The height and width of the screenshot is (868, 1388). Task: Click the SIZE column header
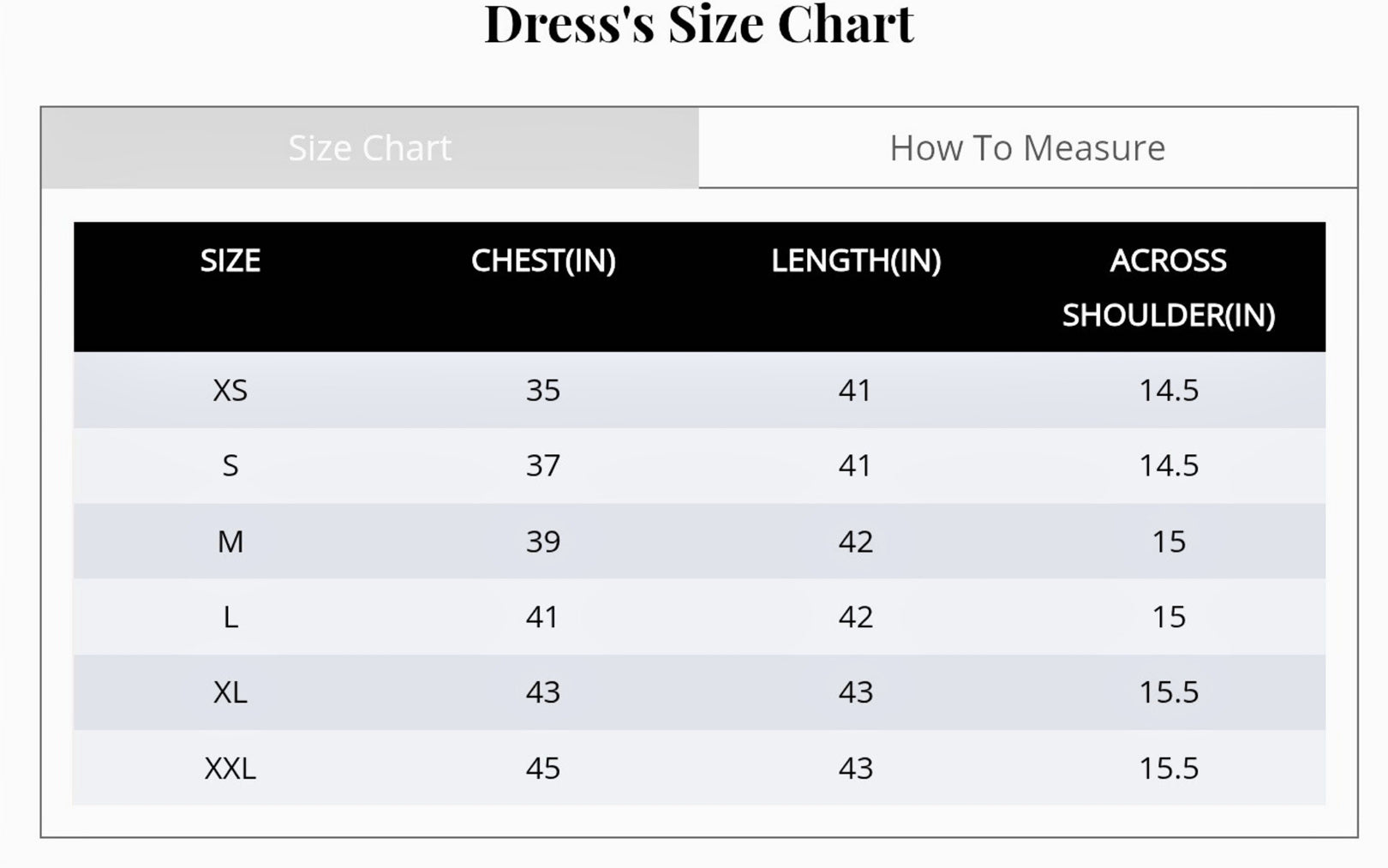click(230, 260)
